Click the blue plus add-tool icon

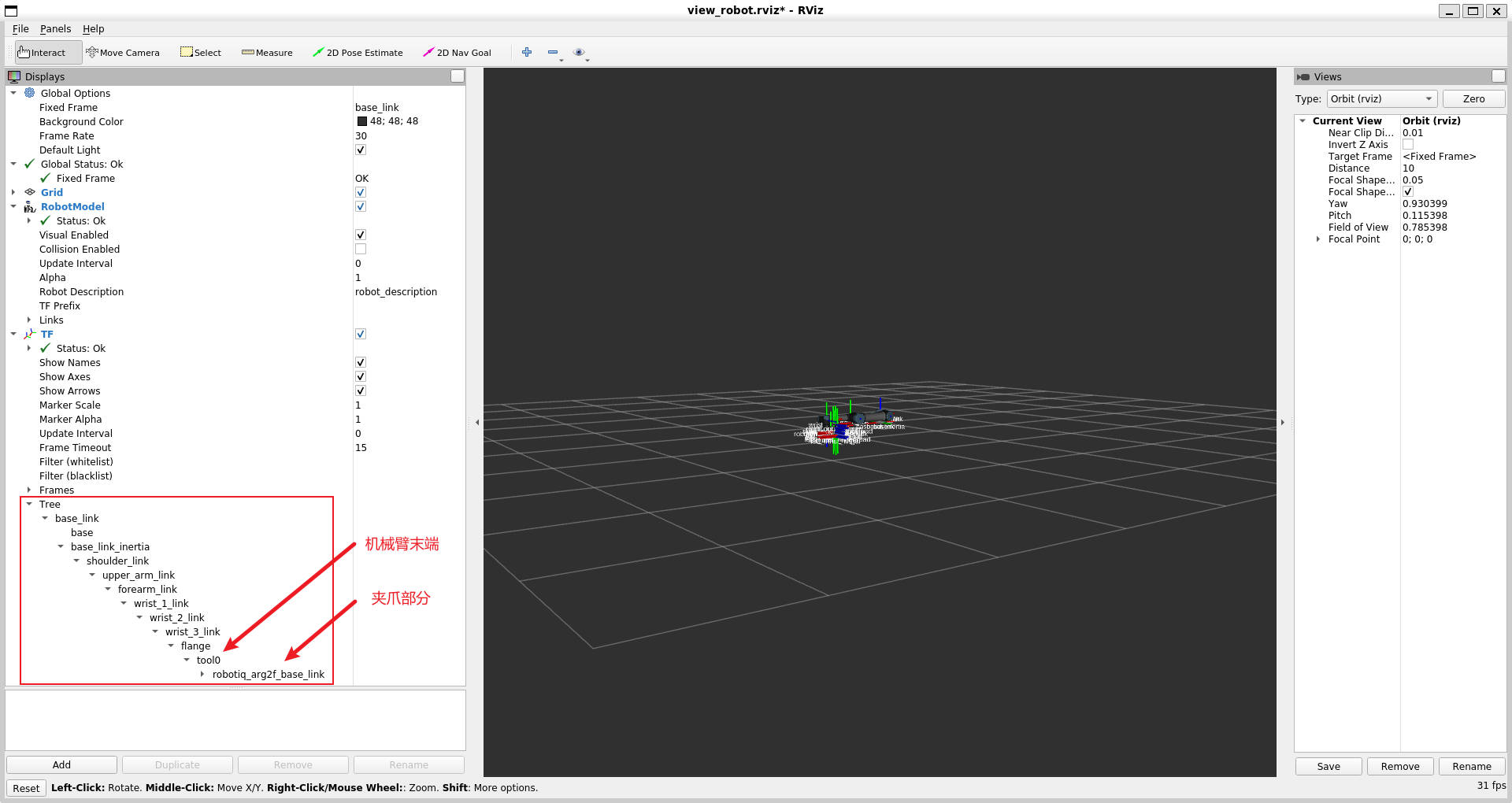click(x=527, y=52)
